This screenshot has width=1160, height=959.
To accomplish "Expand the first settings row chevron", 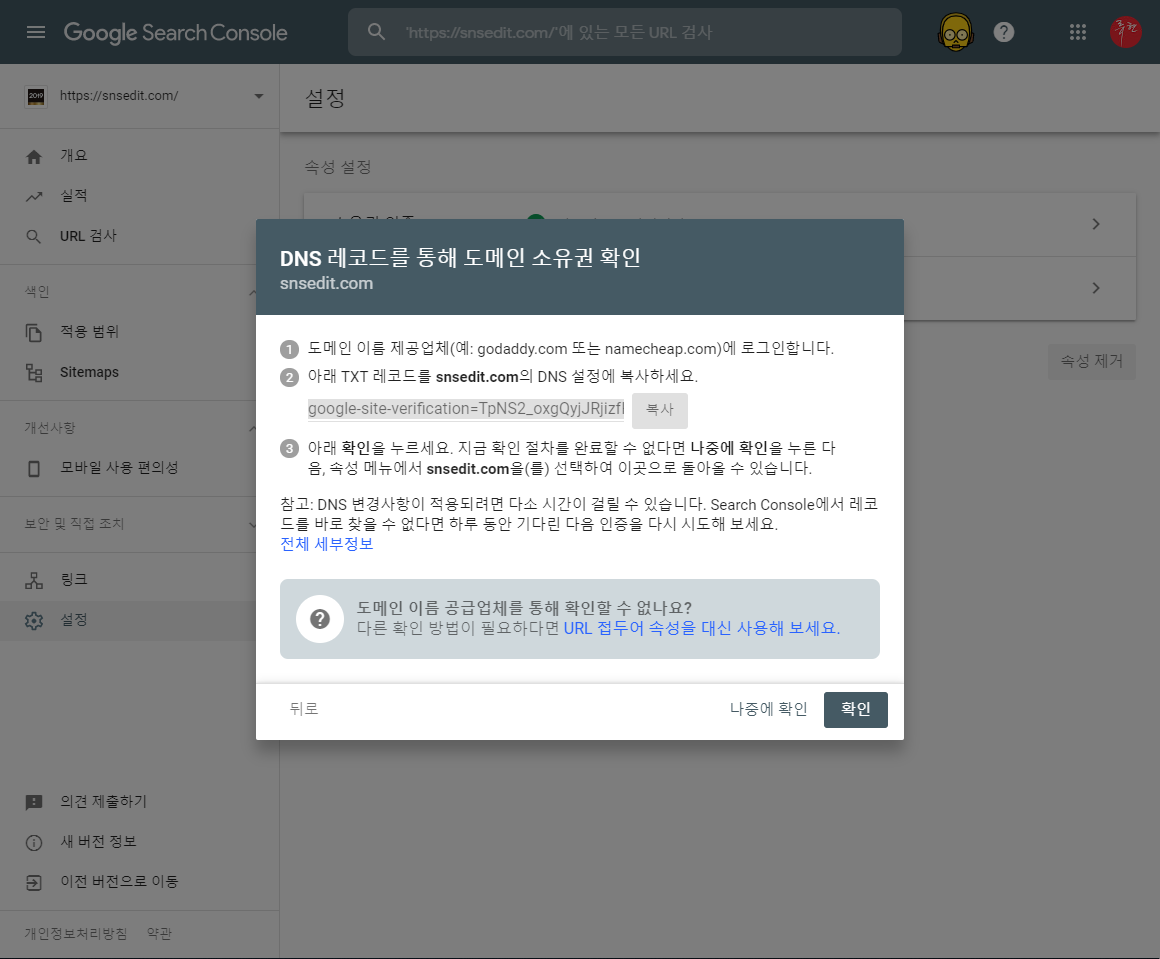I will [1096, 223].
